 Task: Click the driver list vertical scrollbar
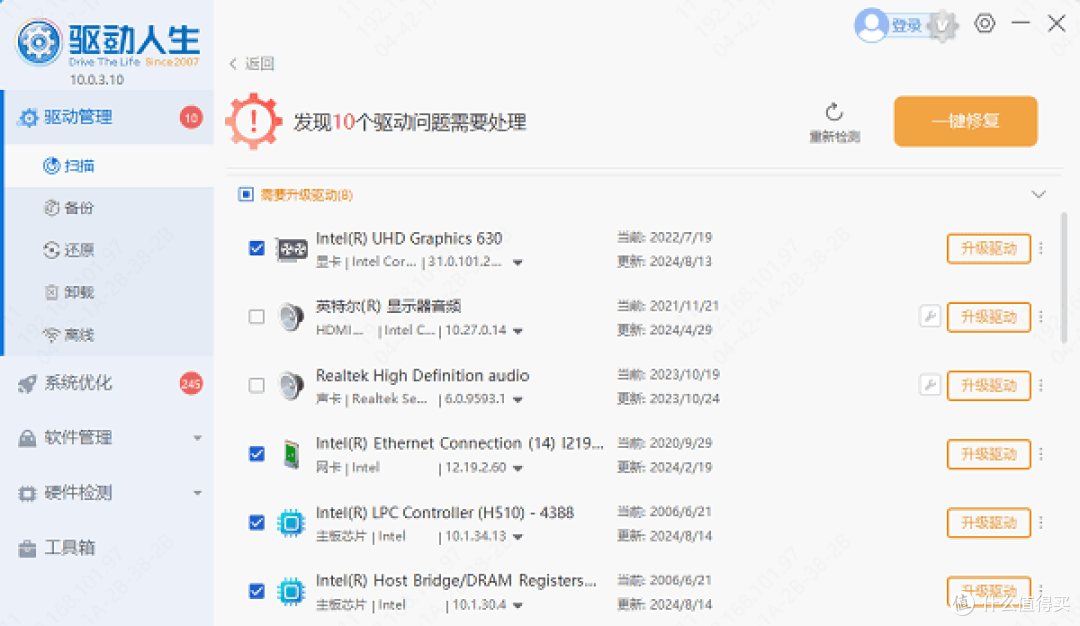click(1063, 278)
